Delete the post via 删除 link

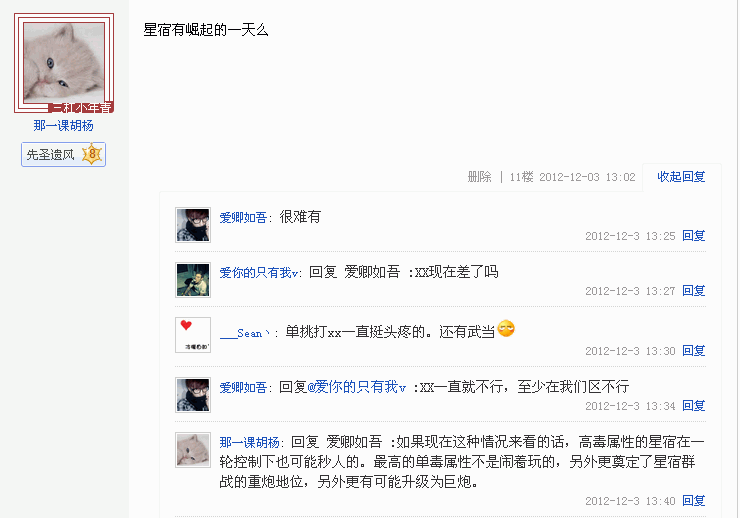point(479,177)
